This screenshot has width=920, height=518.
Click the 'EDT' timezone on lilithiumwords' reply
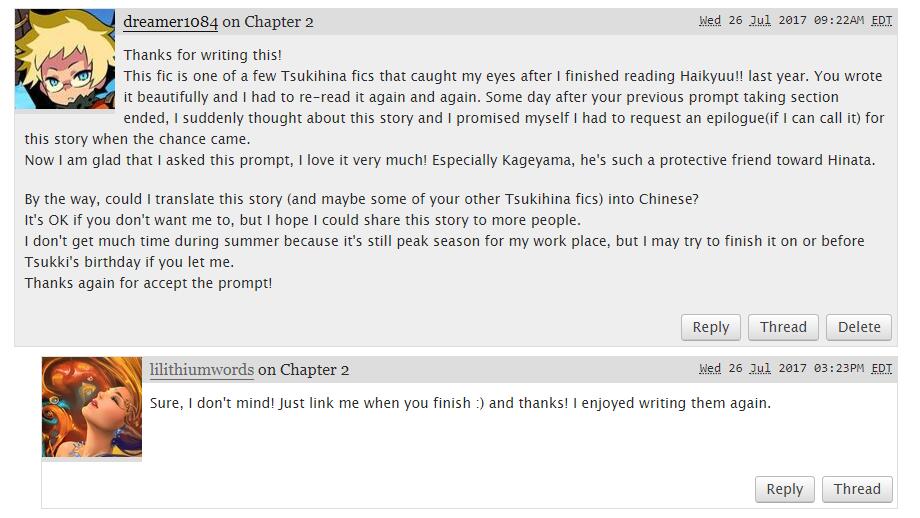tap(881, 369)
